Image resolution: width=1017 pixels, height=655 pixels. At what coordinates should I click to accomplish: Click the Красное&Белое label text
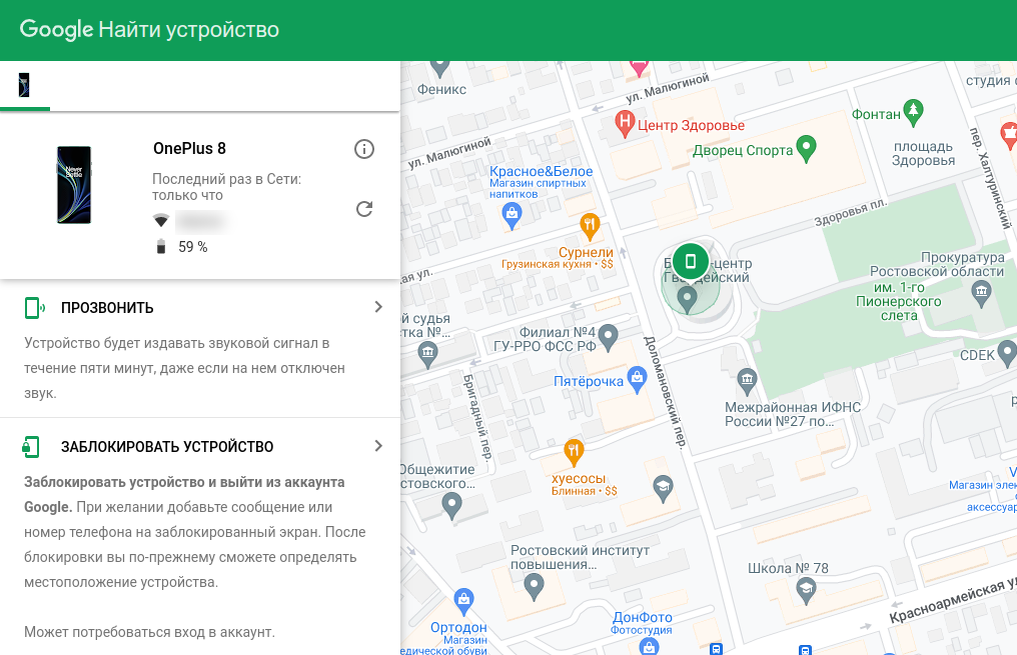point(541,171)
